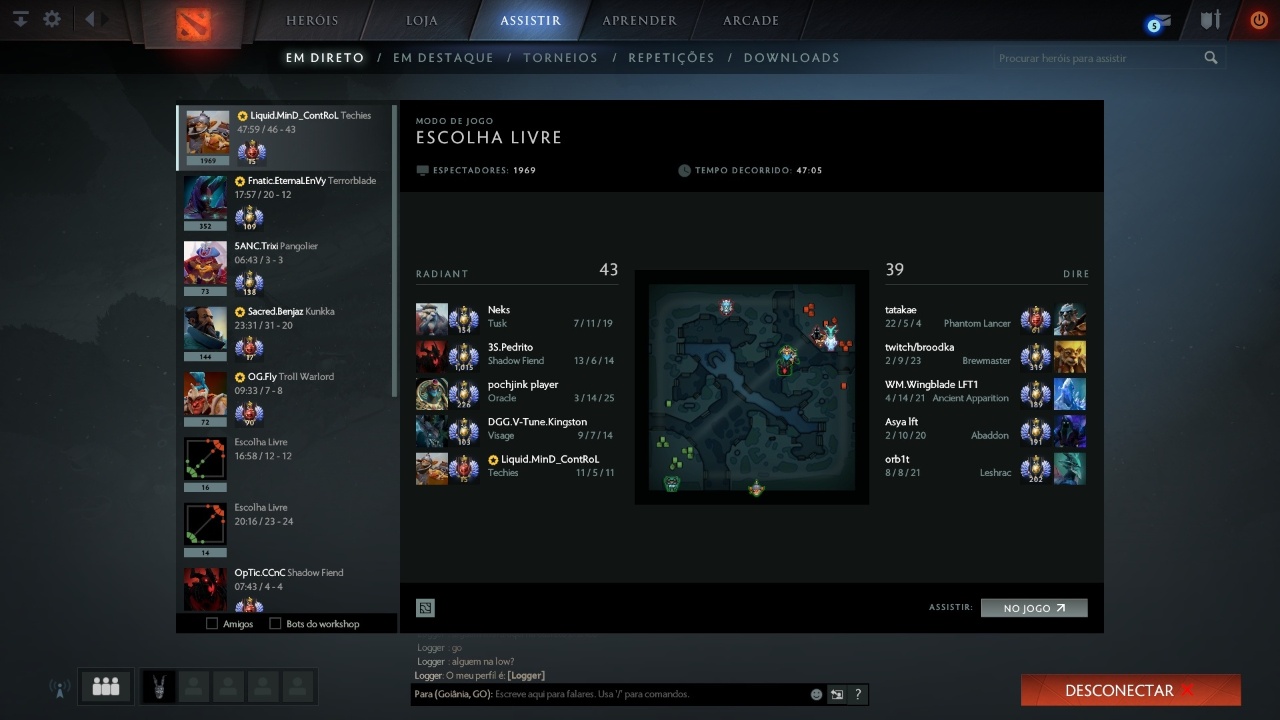
Task: Switch to Em Destaque sub-tab
Action: click(443, 58)
